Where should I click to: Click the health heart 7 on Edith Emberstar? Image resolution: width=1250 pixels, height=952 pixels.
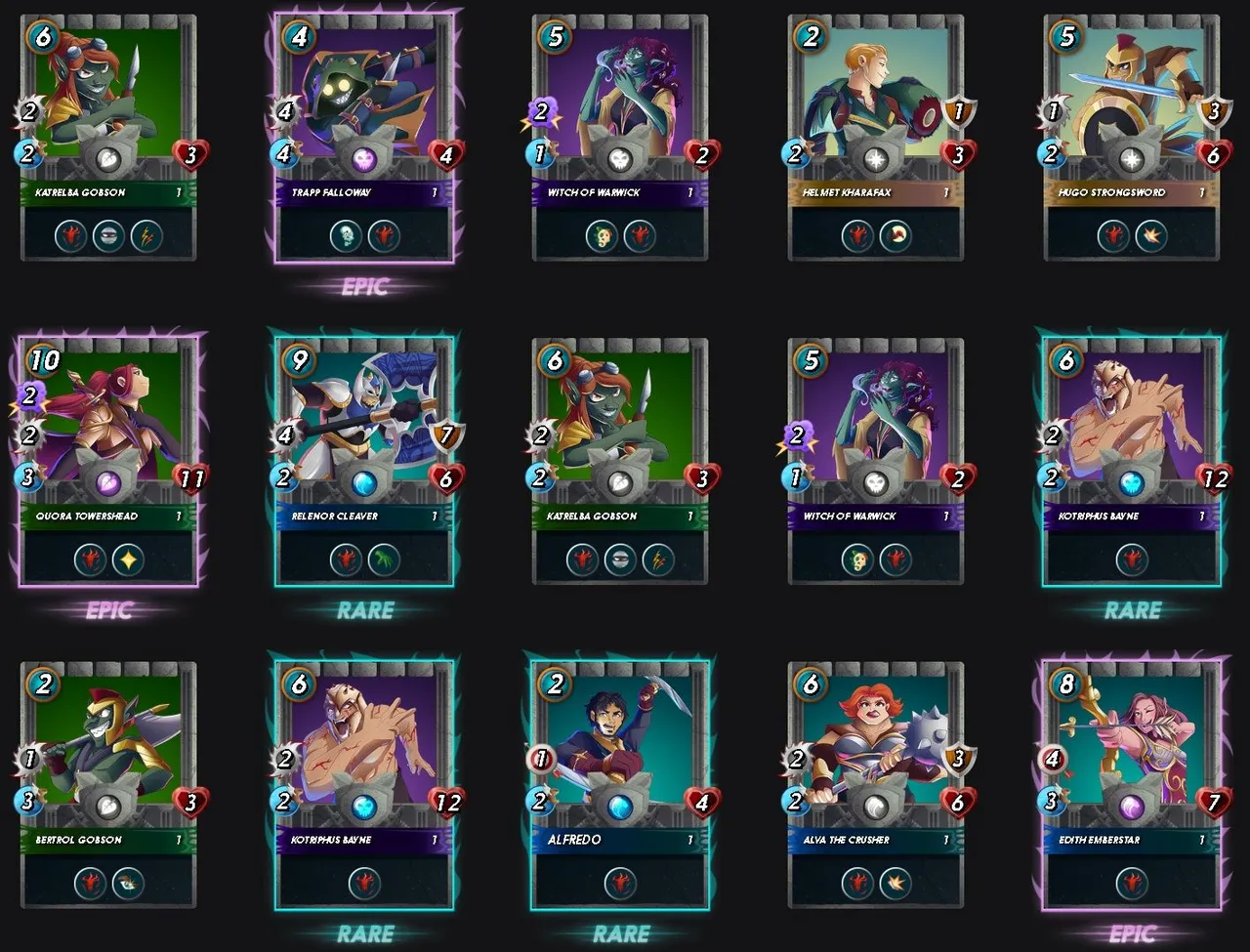tap(1214, 803)
